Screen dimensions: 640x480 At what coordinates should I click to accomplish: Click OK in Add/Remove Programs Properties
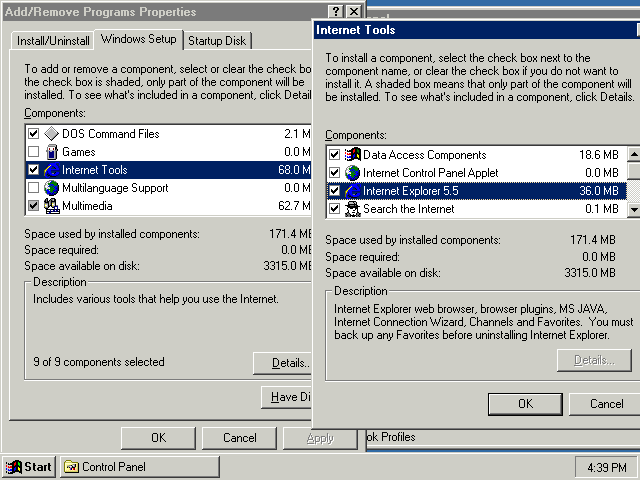(x=158, y=438)
